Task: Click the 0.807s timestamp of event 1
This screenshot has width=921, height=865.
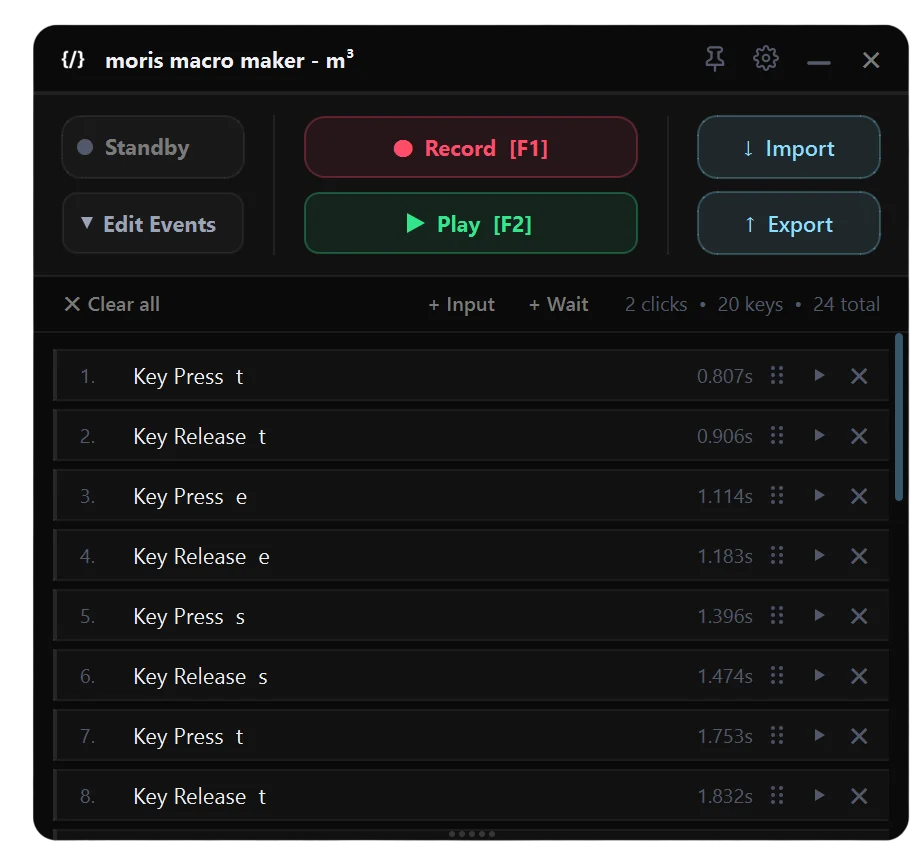Action: [x=725, y=376]
